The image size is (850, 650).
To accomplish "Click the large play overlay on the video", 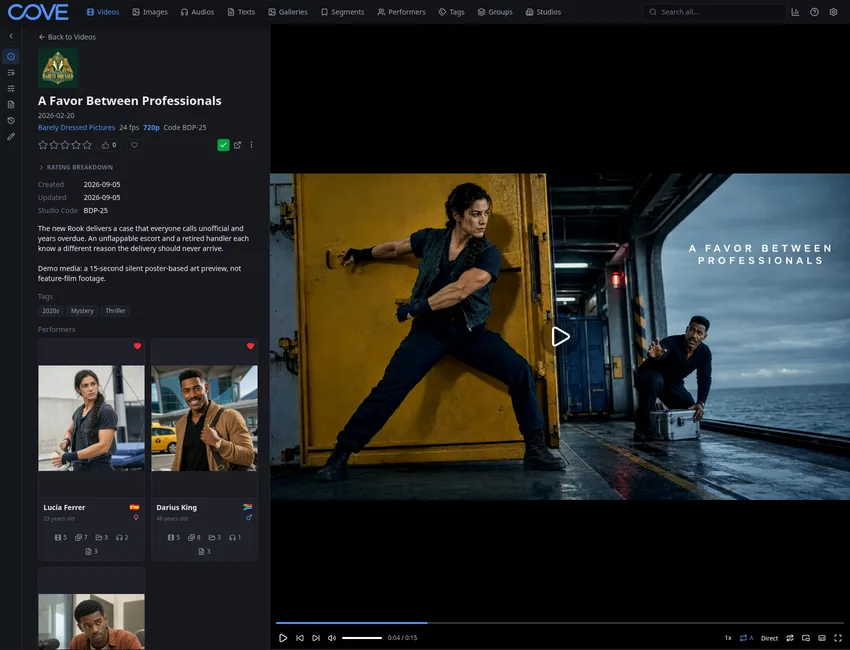I will click(560, 337).
